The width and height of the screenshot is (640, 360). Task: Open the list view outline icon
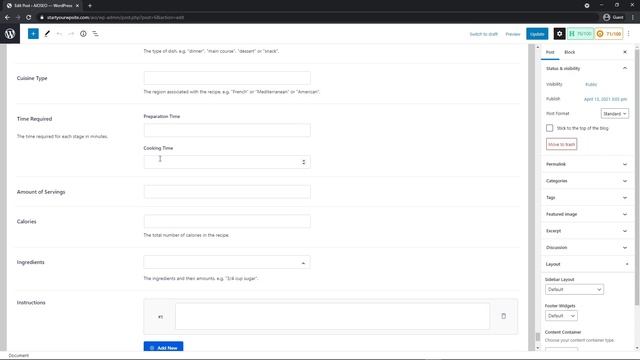95,34
